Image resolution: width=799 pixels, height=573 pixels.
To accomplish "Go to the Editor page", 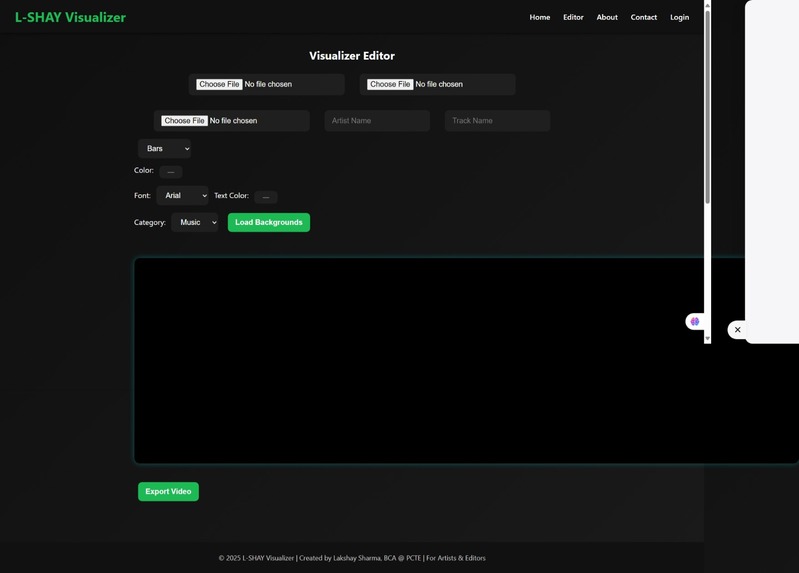I will pyautogui.click(x=573, y=17).
